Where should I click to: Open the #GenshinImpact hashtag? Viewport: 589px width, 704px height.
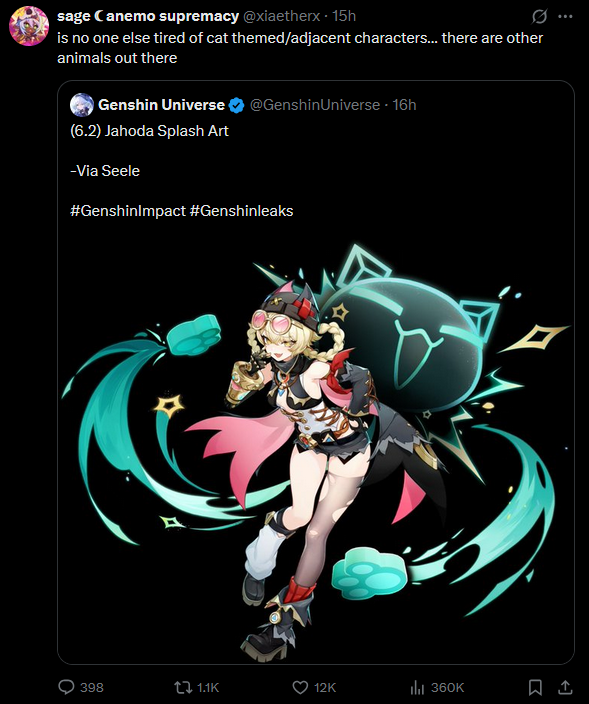(128, 211)
